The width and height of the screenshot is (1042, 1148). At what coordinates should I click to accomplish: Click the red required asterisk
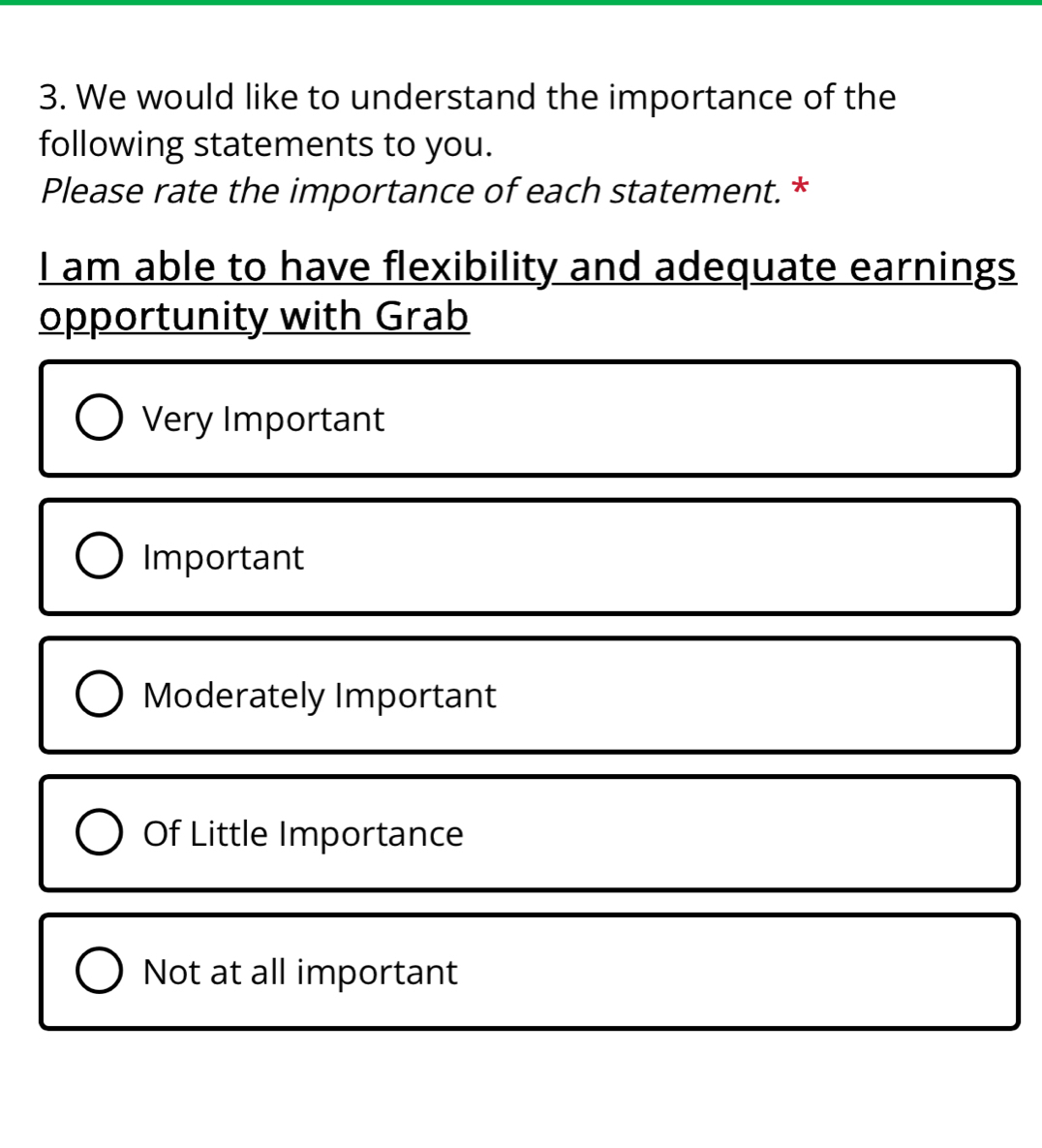[799, 187]
